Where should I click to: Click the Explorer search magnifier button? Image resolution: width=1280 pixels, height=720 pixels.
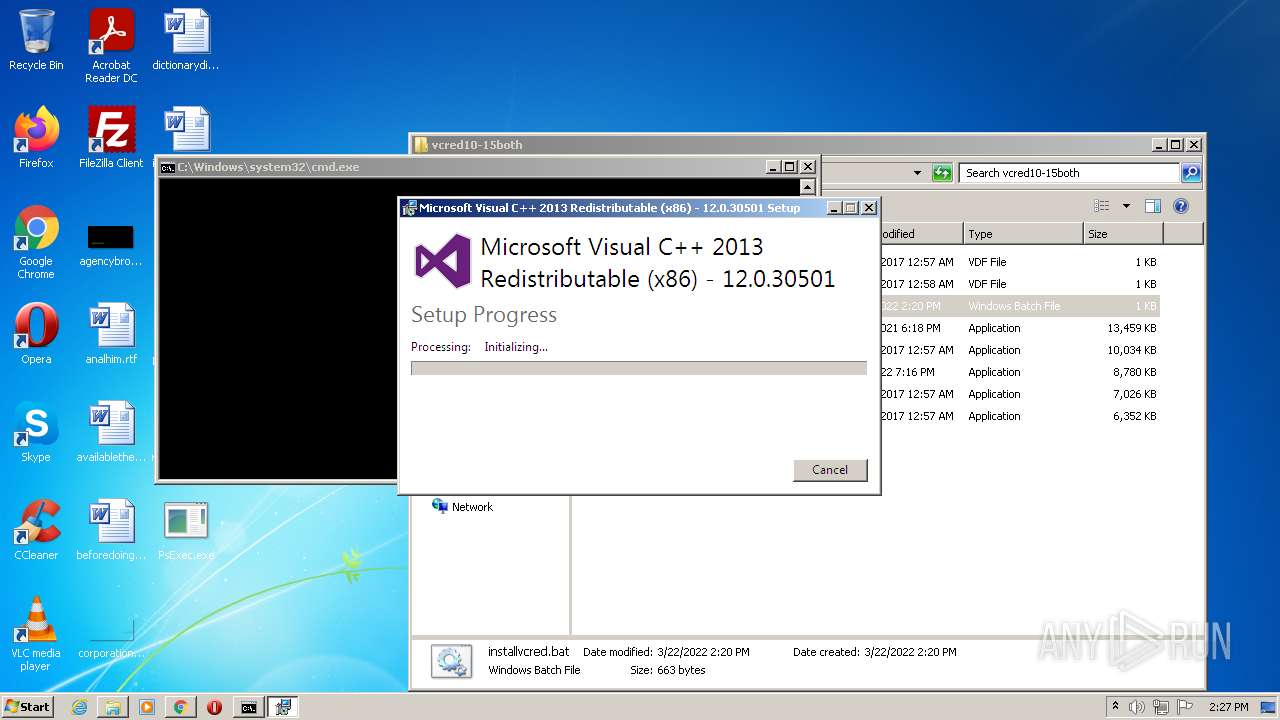[1191, 173]
